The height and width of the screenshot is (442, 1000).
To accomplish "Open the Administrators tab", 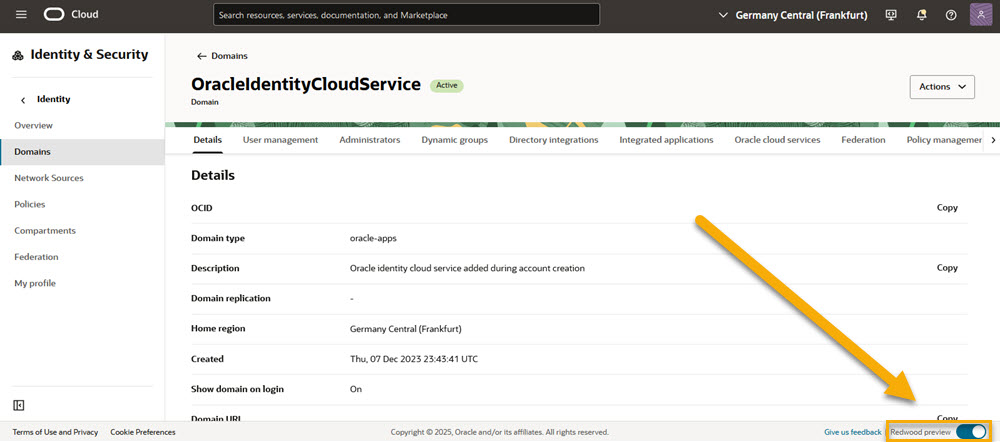I will click(x=370, y=140).
